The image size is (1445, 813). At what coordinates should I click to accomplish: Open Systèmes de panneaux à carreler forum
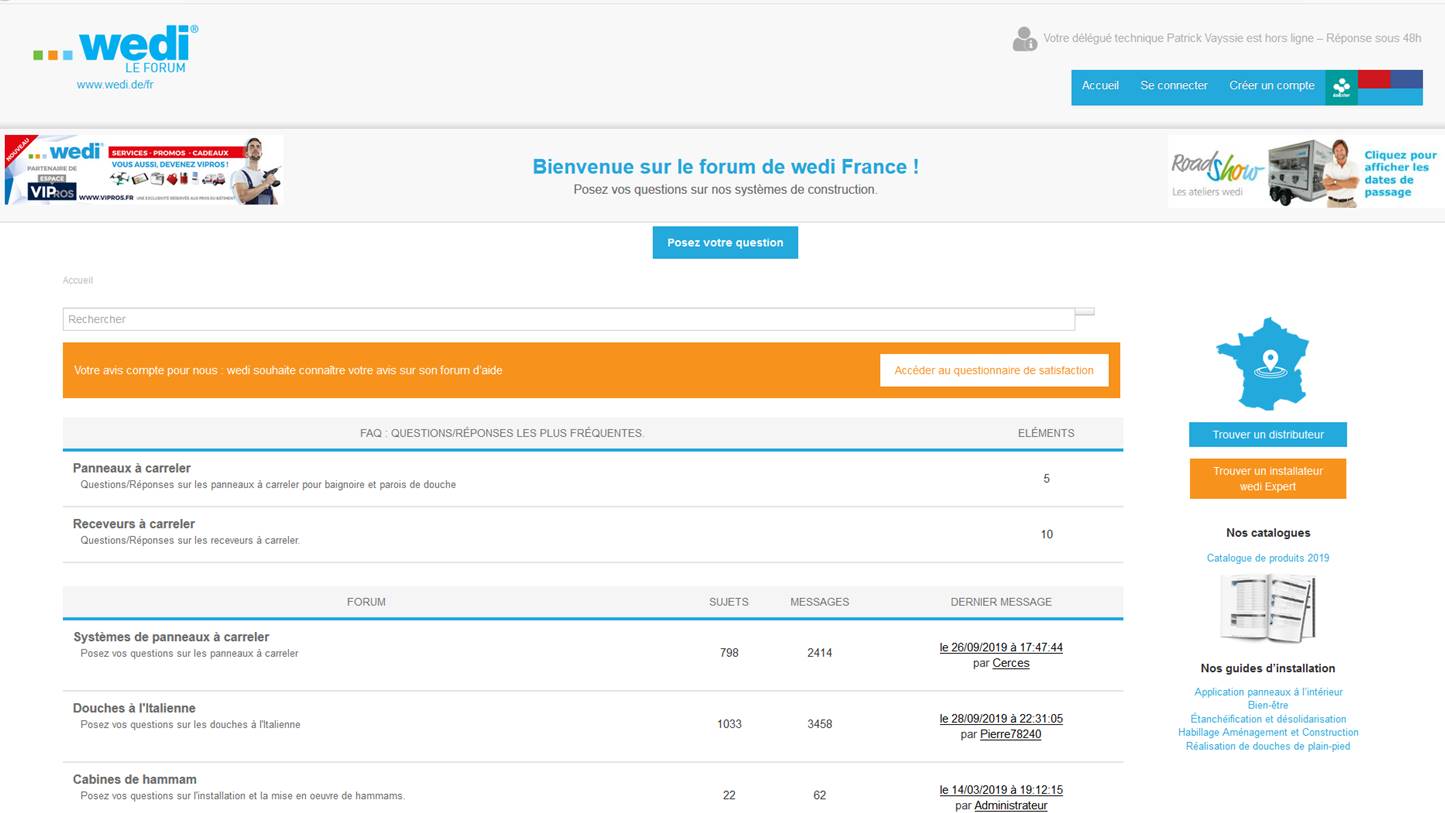pos(171,637)
